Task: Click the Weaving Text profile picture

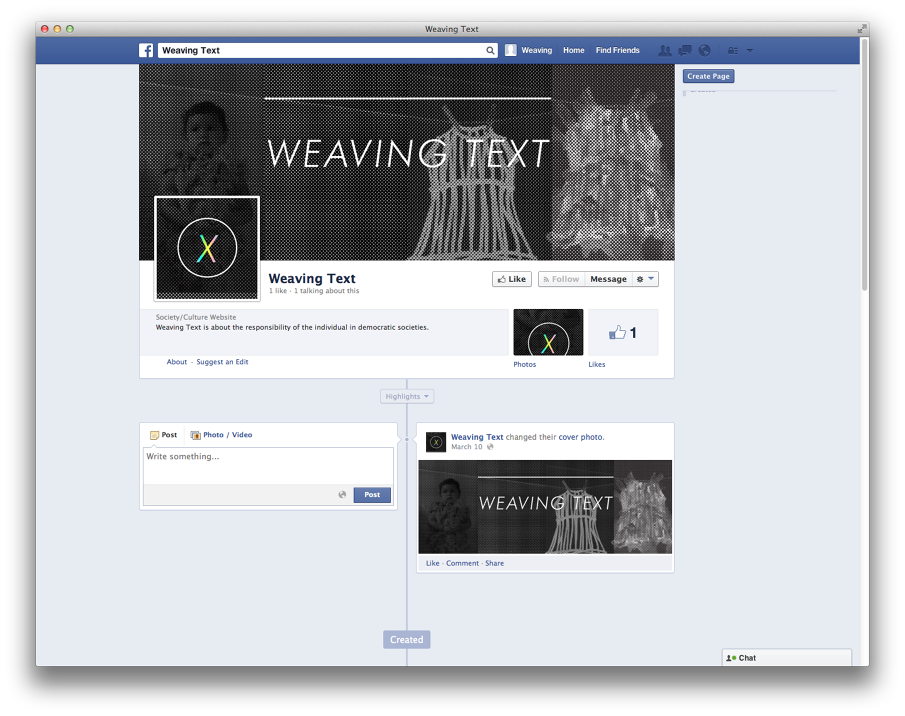Action: 207,248
